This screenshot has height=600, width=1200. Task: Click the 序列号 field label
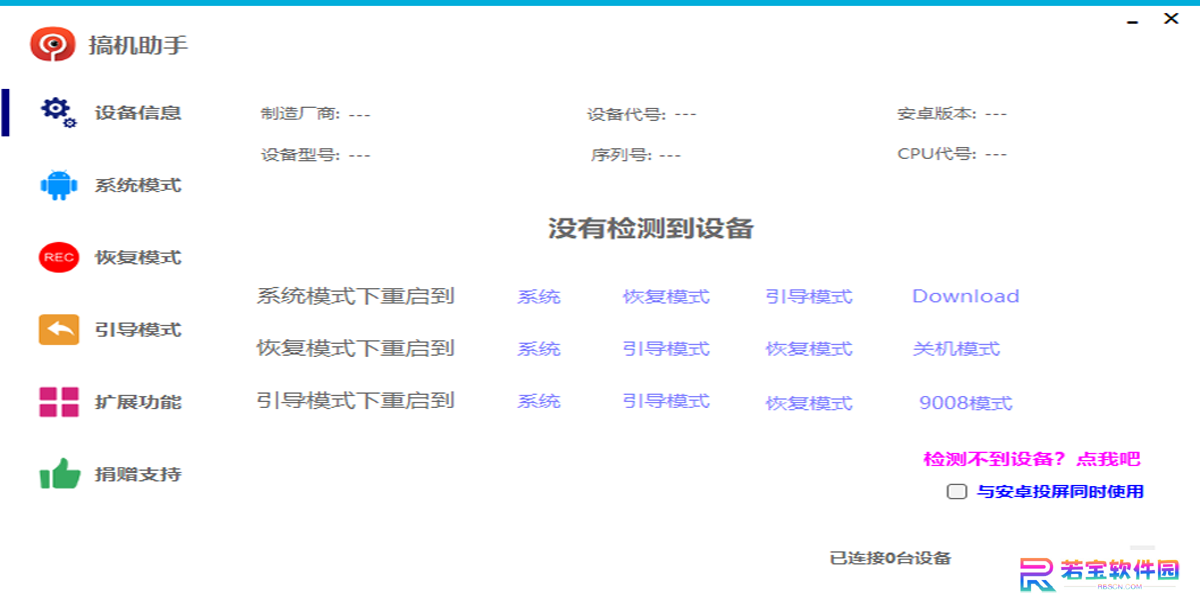621,155
